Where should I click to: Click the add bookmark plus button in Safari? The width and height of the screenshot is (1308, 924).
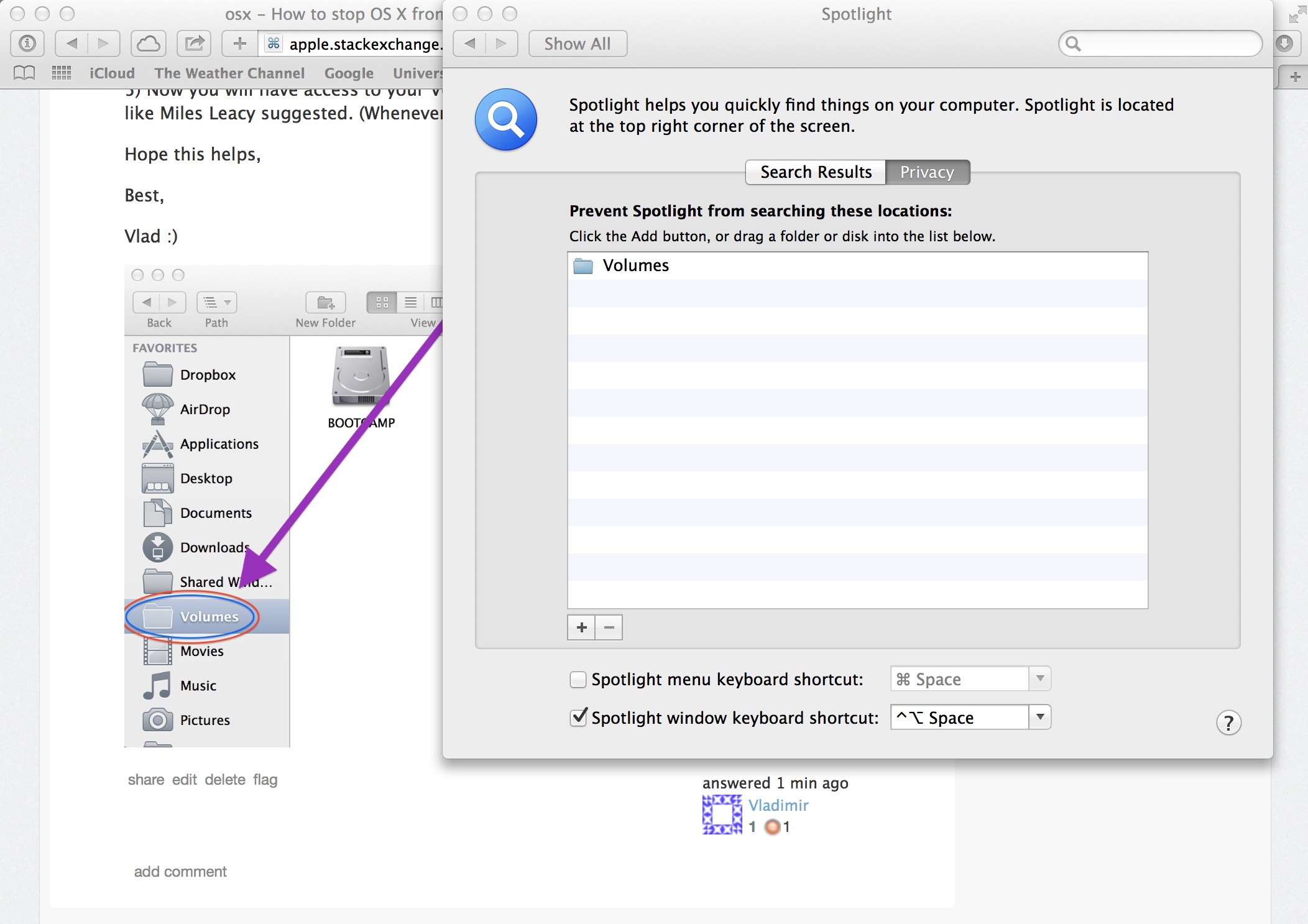coord(240,44)
